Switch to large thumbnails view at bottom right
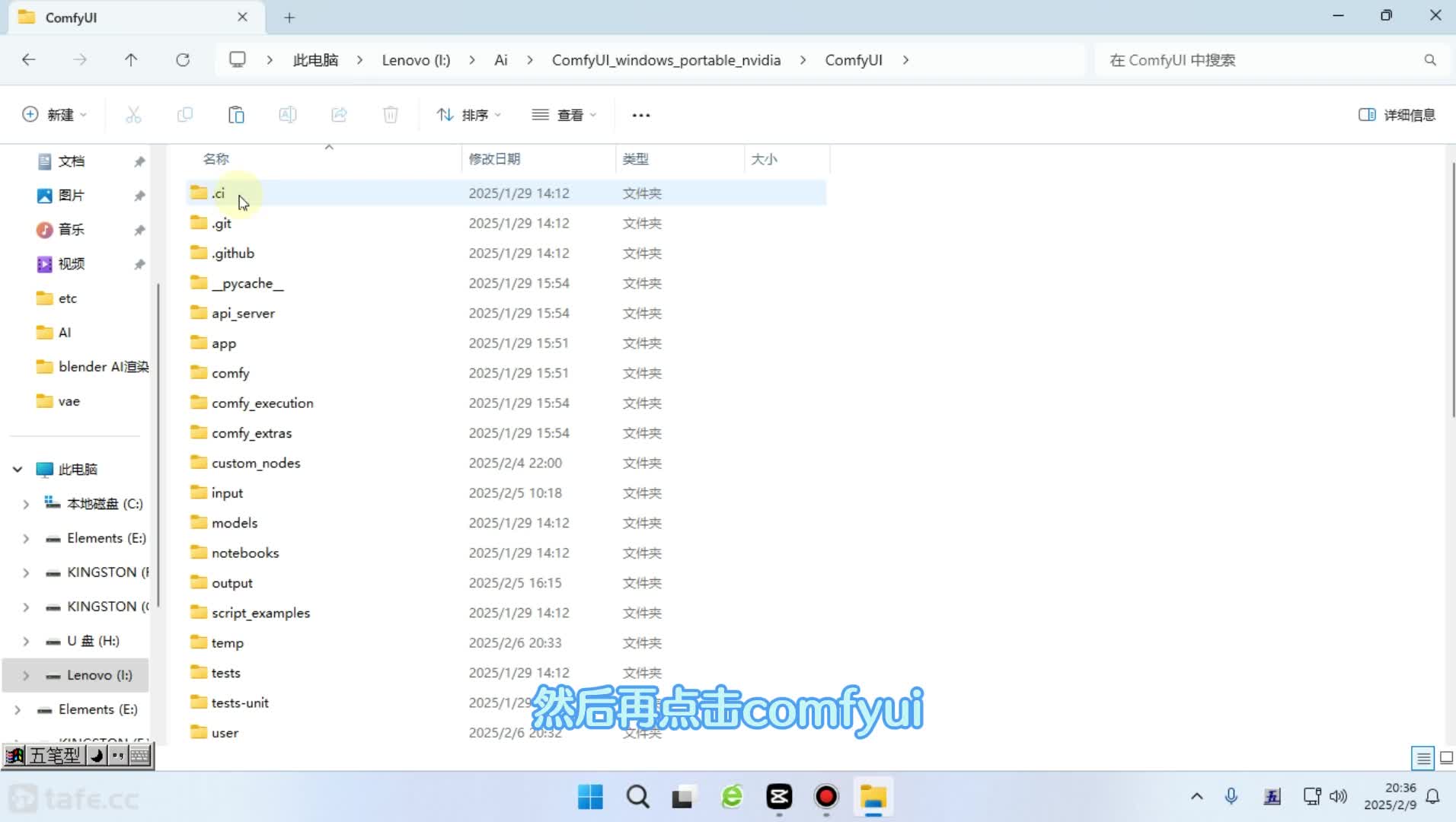The height and width of the screenshot is (822, 1456). 1446,757
